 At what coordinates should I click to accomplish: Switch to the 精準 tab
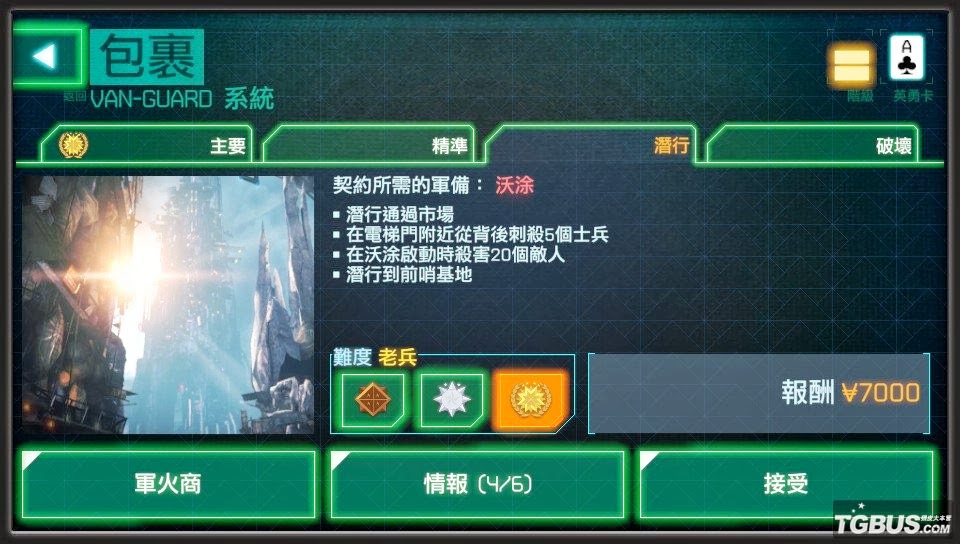click(x=369, y=145)
